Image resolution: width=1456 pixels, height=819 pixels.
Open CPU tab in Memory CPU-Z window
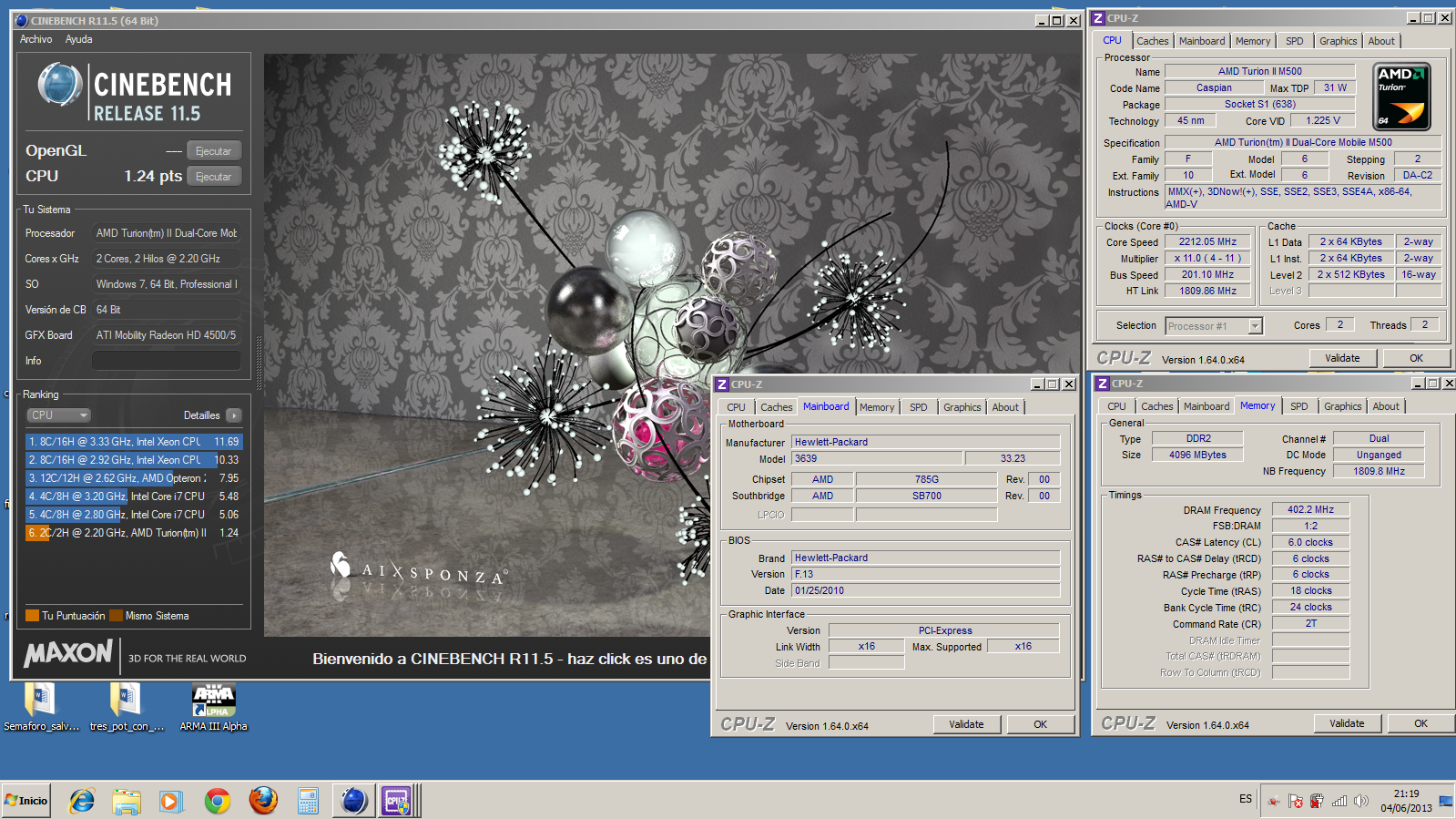coord(1117,406)
